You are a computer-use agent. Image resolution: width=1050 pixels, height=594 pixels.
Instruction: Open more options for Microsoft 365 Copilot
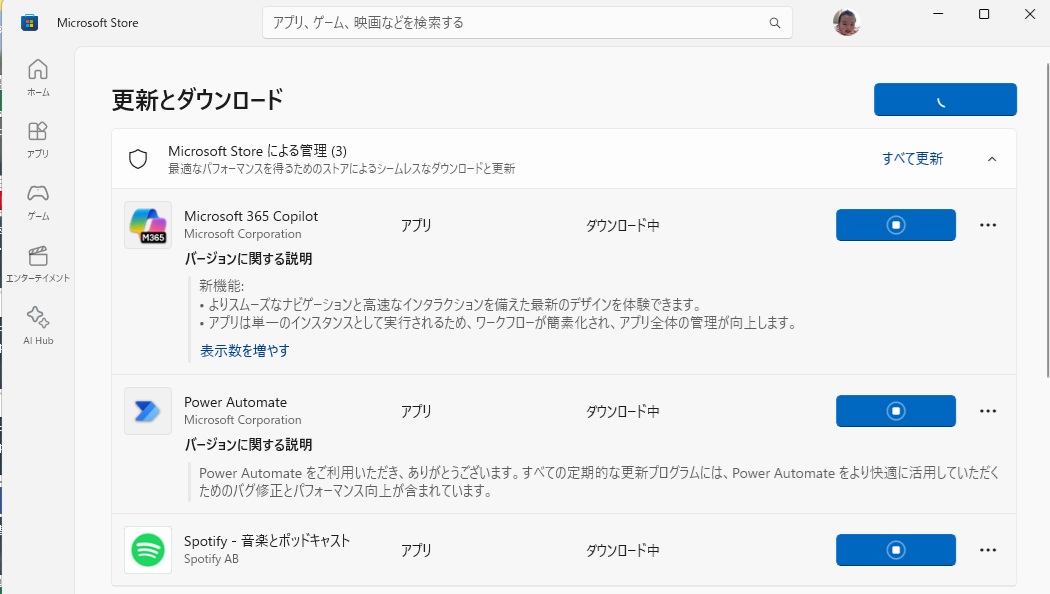click(988, 225)
